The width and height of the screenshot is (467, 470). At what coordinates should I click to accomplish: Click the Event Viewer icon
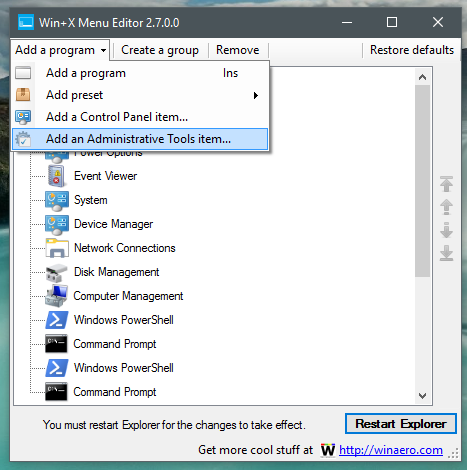point(57,176)
